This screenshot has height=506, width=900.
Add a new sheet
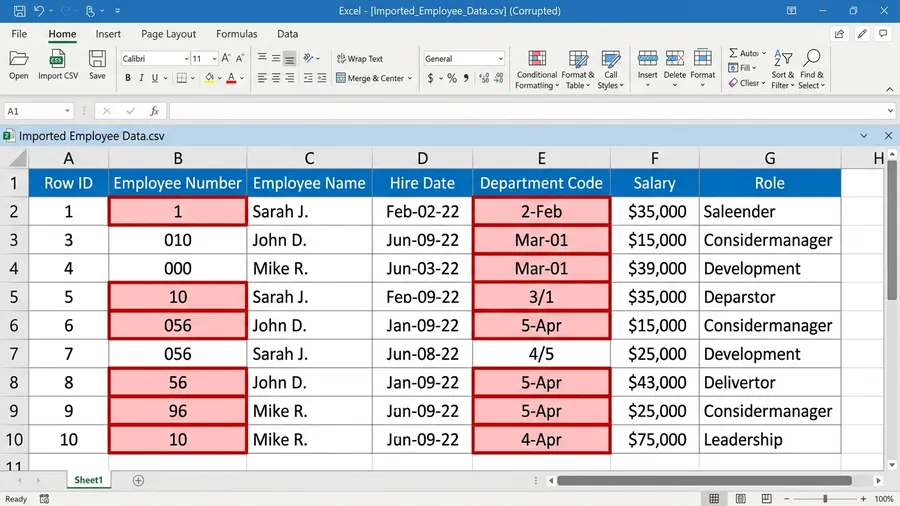click(x=138, y=481)
